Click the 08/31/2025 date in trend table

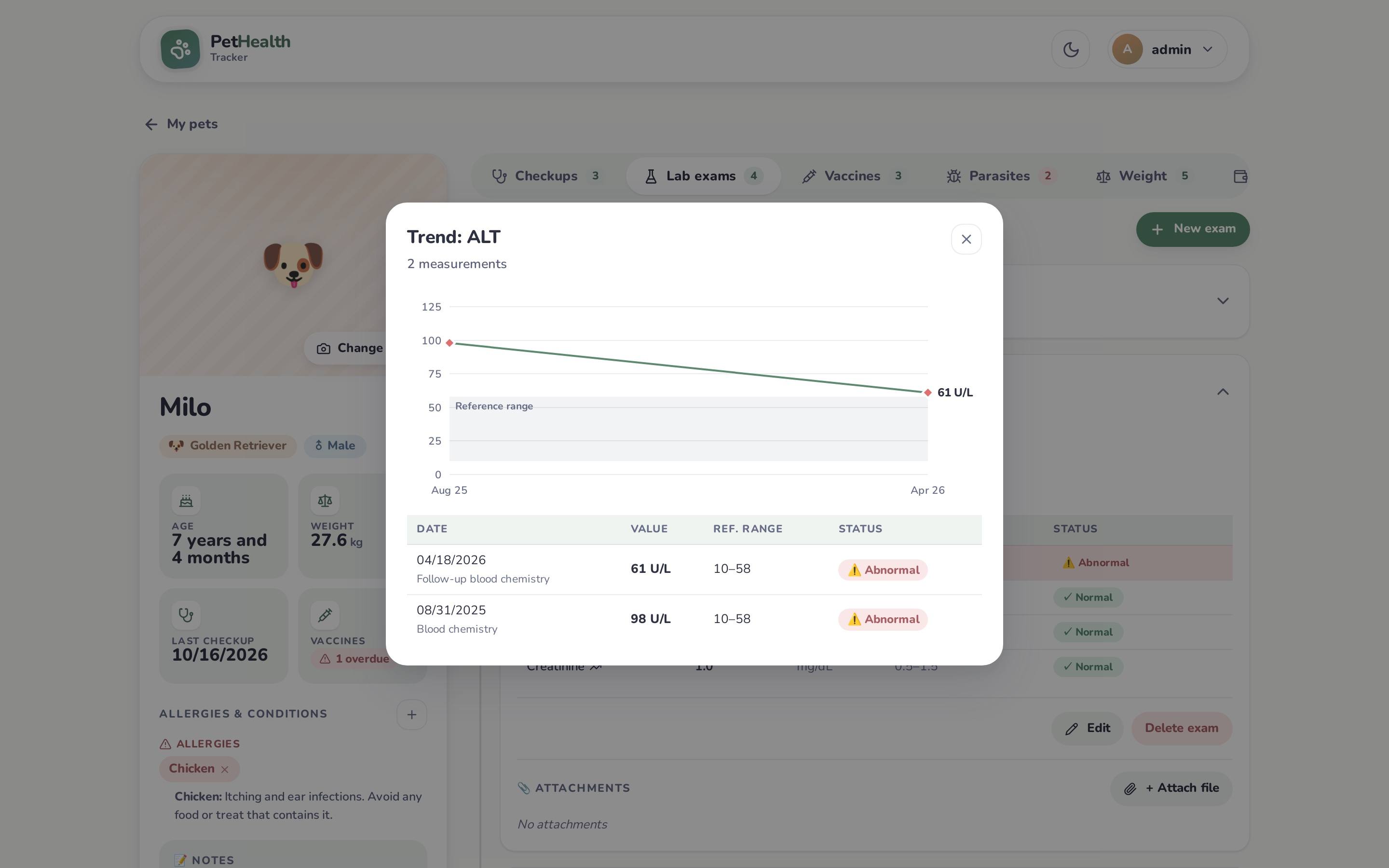click(451, 610)
